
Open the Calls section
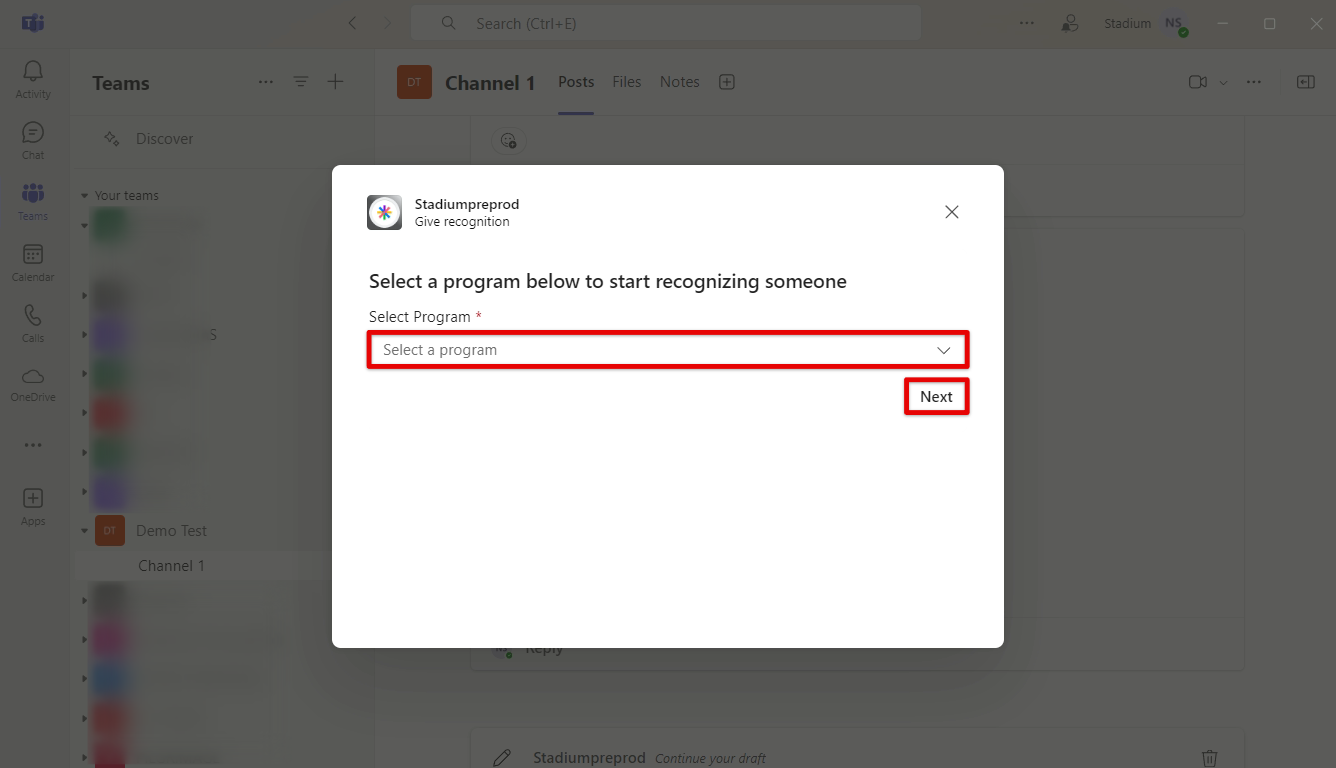33,323
